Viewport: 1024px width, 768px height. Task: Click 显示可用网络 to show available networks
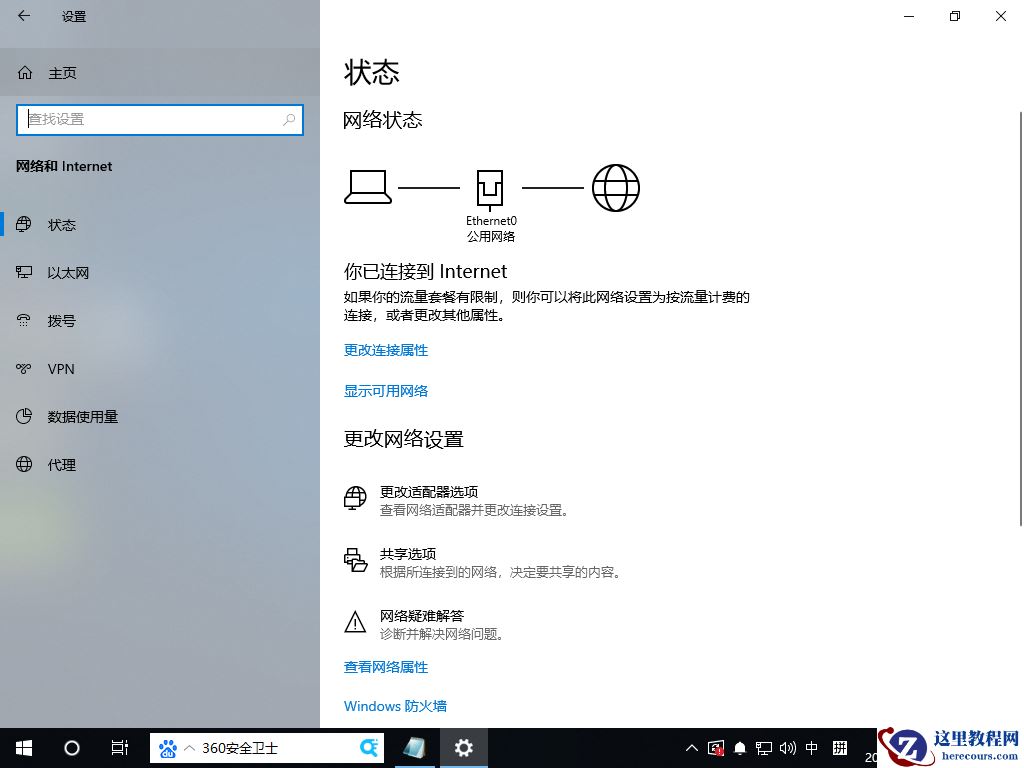pos(386,391)
